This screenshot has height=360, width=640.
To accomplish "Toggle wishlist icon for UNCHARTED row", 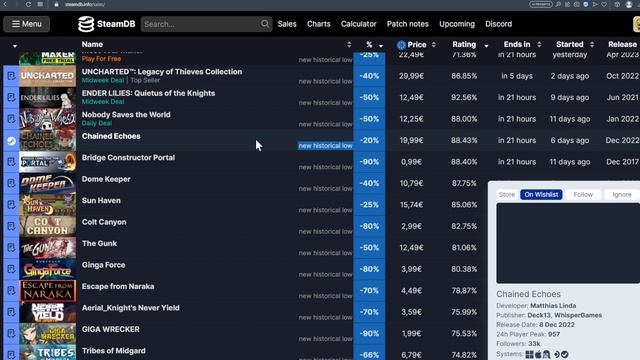I will [x=11, y=76].
